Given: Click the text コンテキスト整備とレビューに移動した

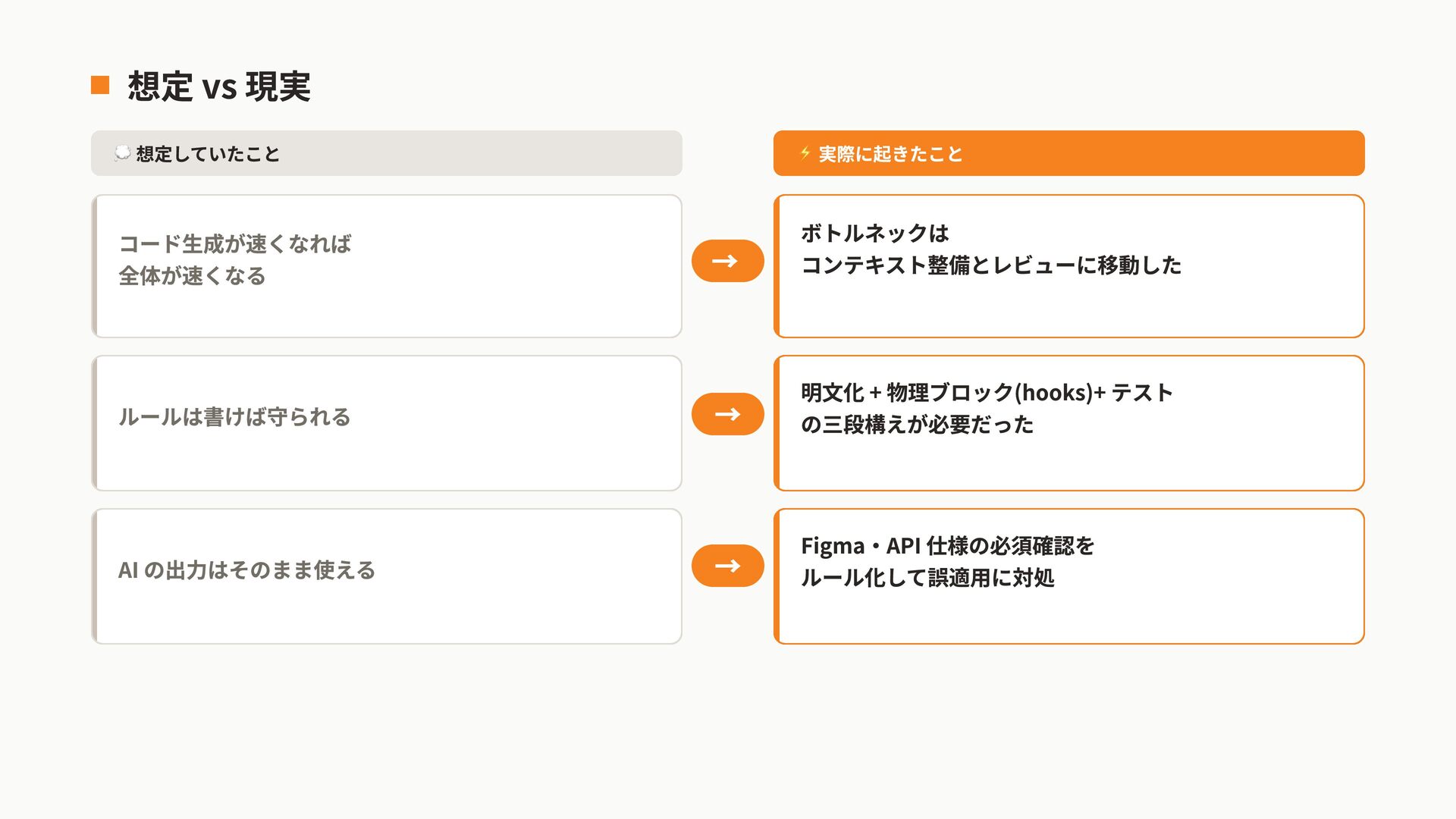Looking at the screenshot, I should coord(991,265).
